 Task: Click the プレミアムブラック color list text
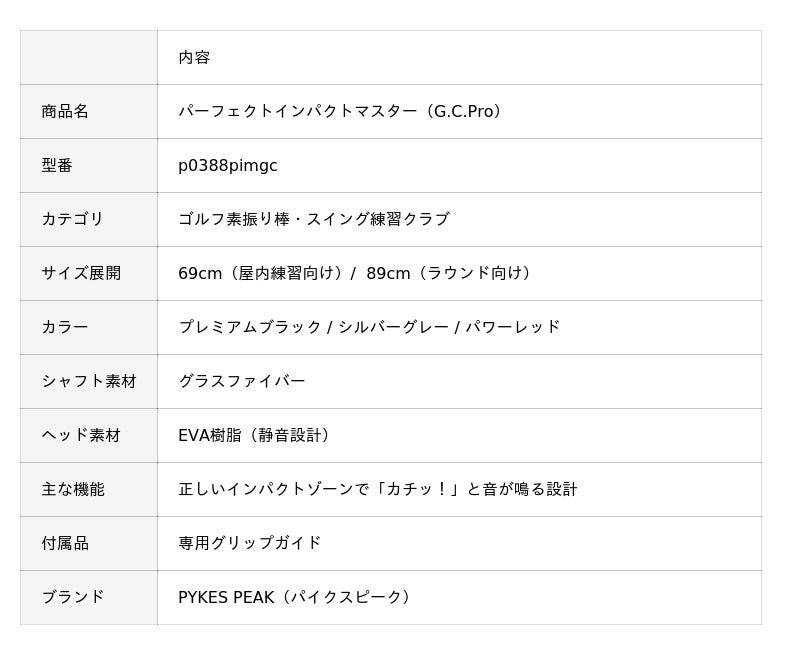[369, 327]
